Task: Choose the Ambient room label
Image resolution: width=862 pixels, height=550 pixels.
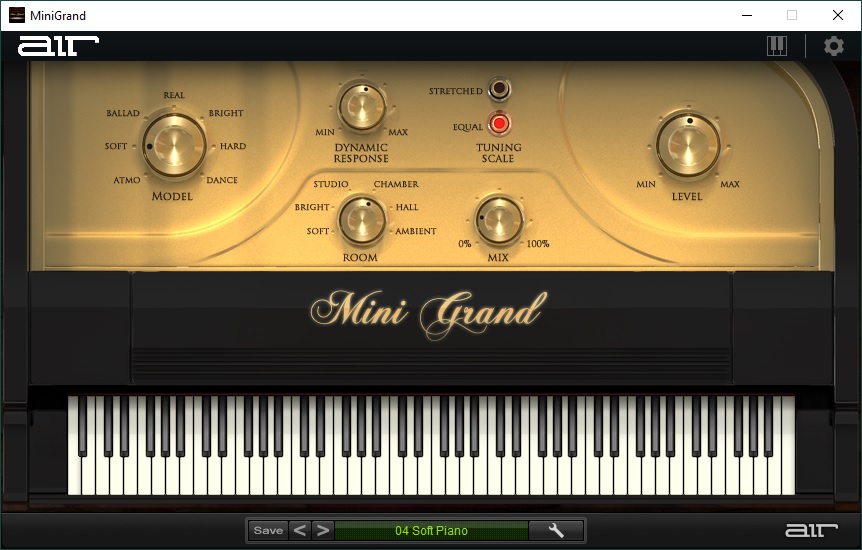Action: tap(416, 231)
